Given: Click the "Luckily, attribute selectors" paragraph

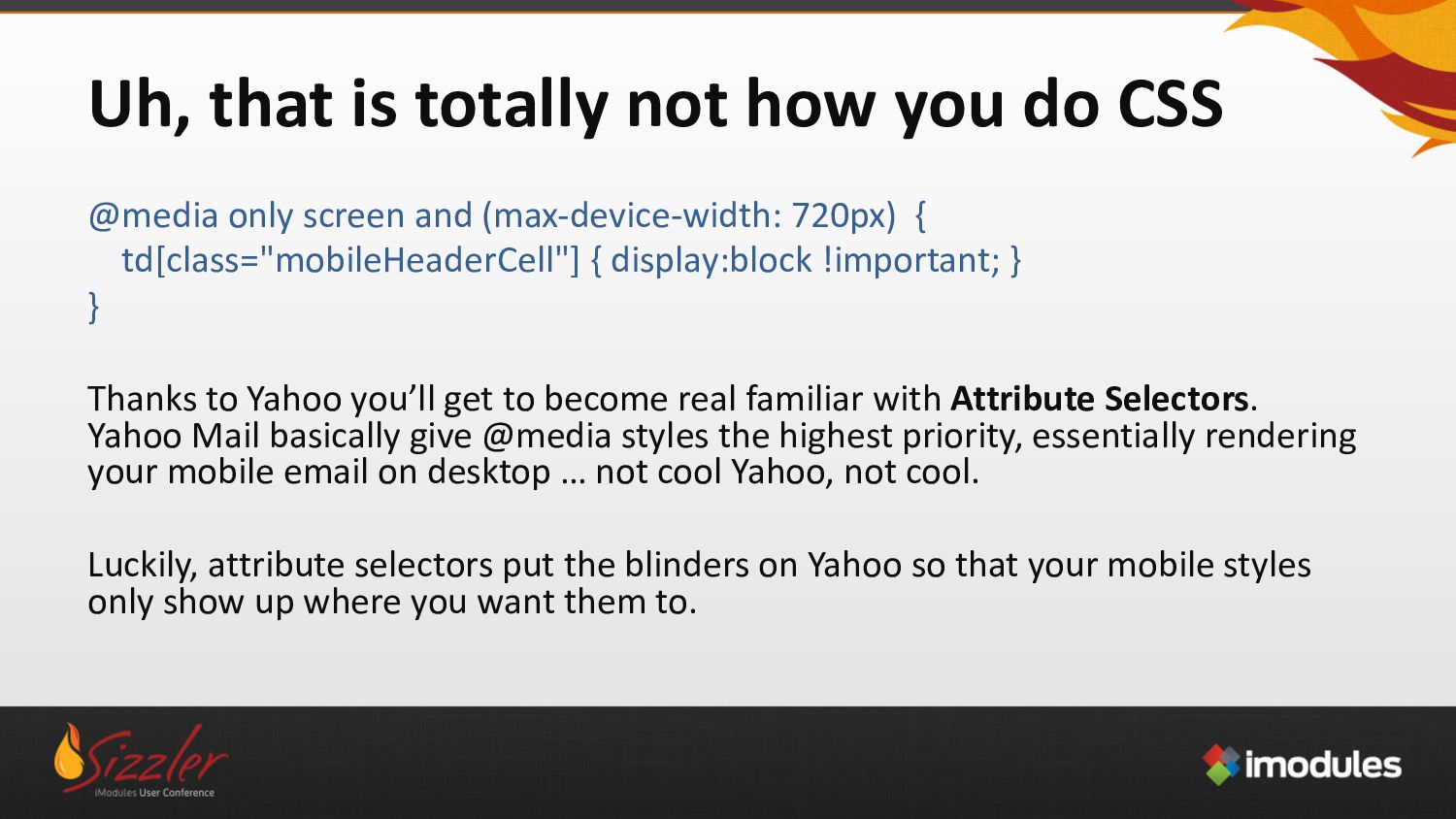Looking at the screenshot, I should (x=699, y=566).
